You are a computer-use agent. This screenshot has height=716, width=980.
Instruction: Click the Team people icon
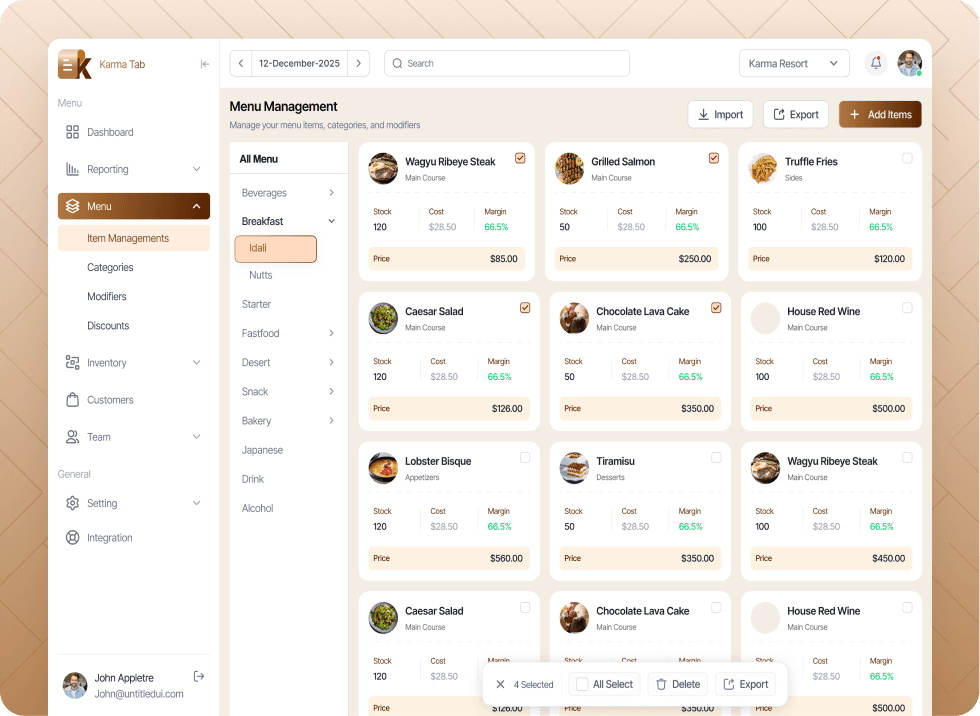pyautogui.click(x=72, y=437)
